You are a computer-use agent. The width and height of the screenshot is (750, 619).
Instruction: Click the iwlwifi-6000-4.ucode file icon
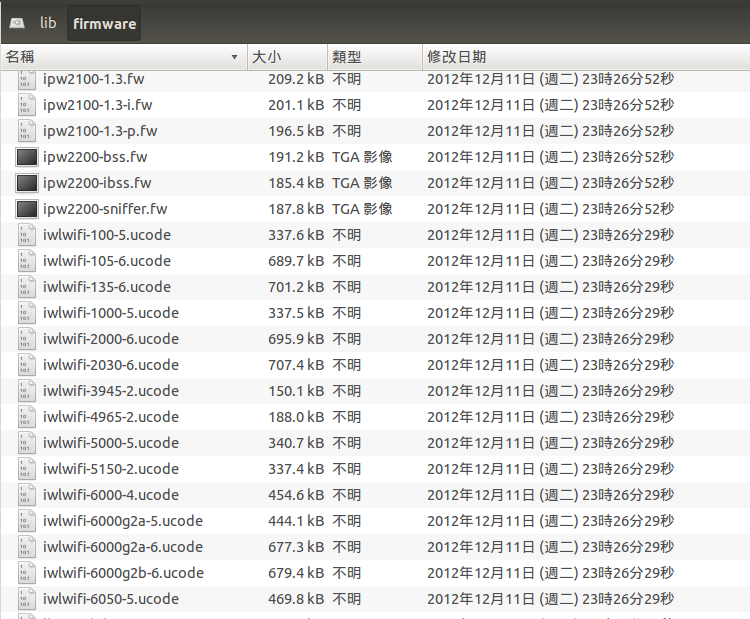tap(26, 495)
